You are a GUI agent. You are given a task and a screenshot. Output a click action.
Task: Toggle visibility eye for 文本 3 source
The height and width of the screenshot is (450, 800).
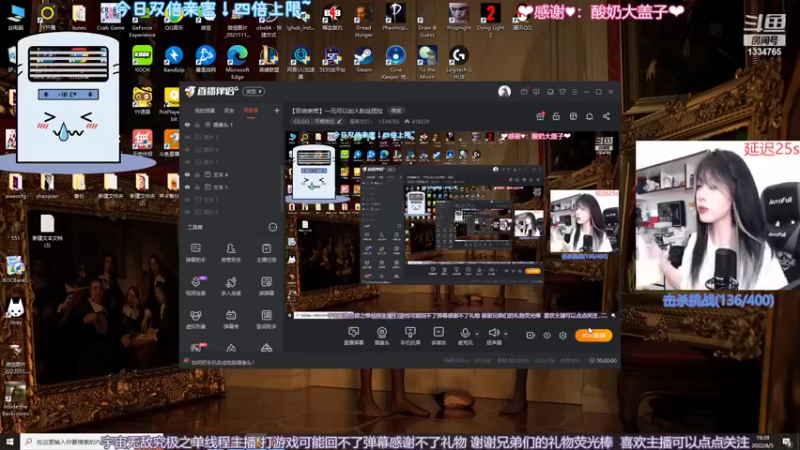(187, 199)
